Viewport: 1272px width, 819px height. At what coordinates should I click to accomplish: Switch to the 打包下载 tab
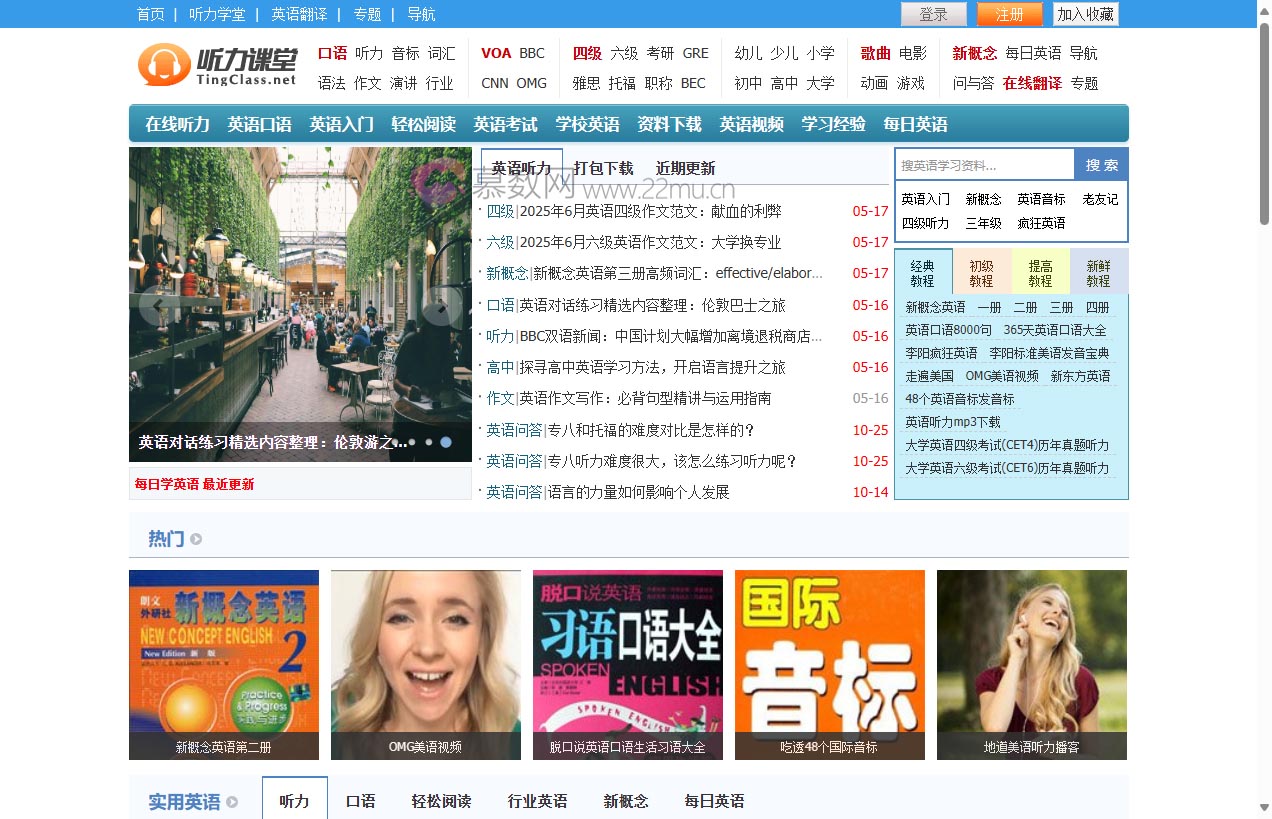click(603, 168)
